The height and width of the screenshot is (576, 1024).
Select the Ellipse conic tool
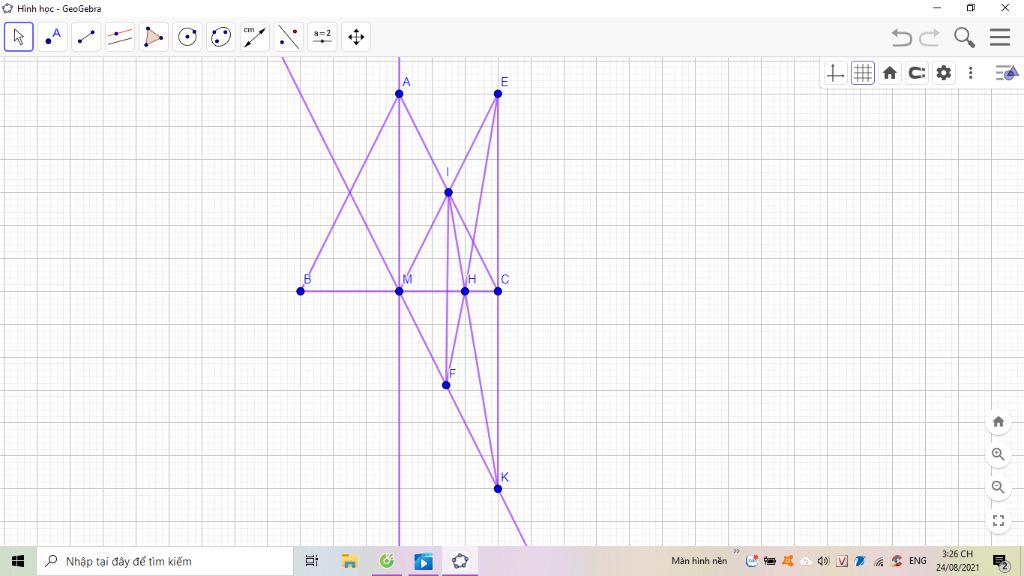tap(221, 37)
